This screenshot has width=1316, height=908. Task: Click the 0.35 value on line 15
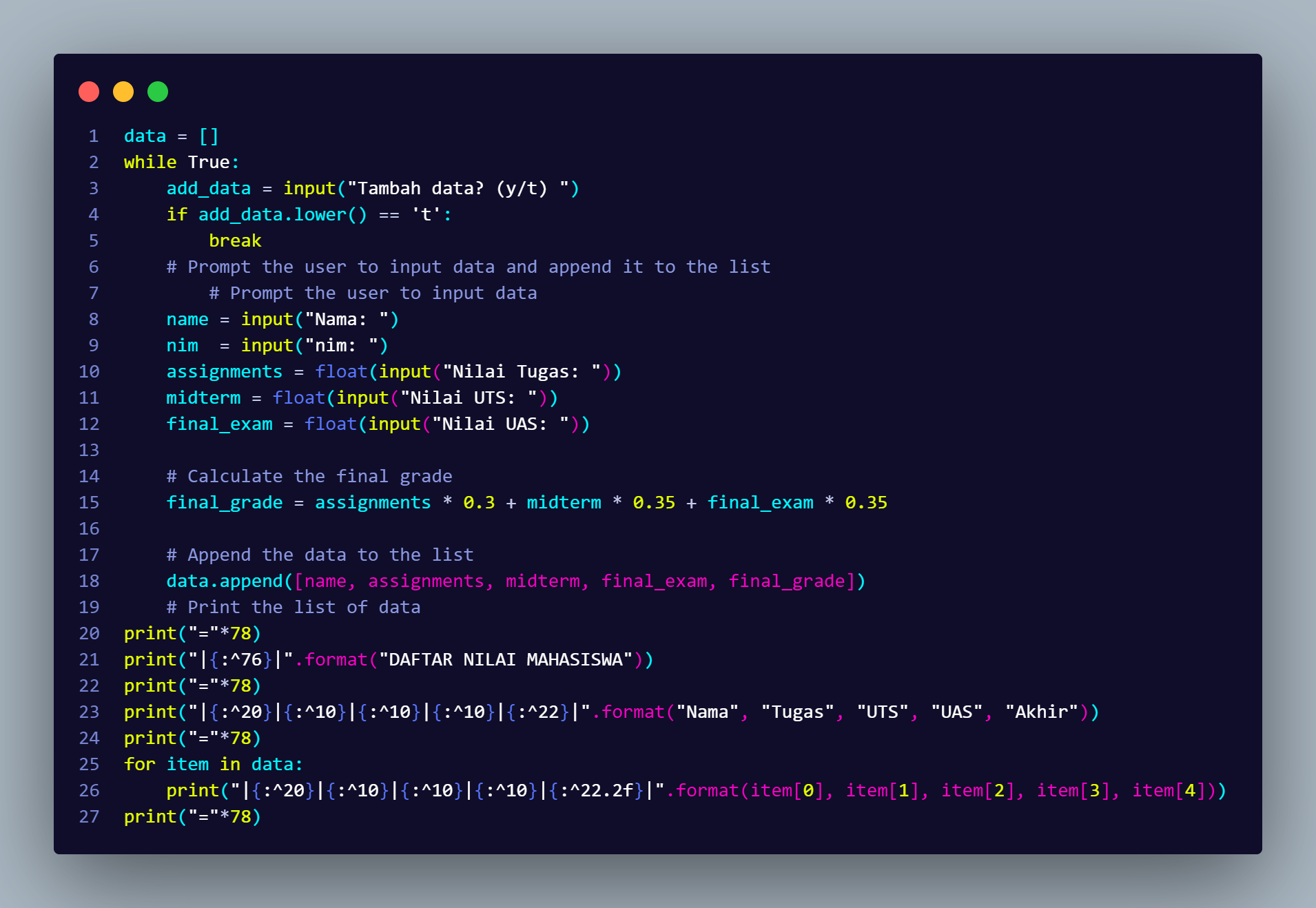pos(654,502)
